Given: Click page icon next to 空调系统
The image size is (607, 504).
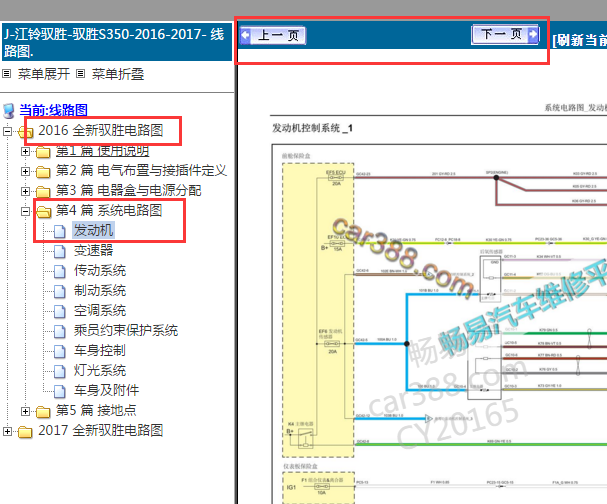Looking at the screenshot, I should [59, 311].
